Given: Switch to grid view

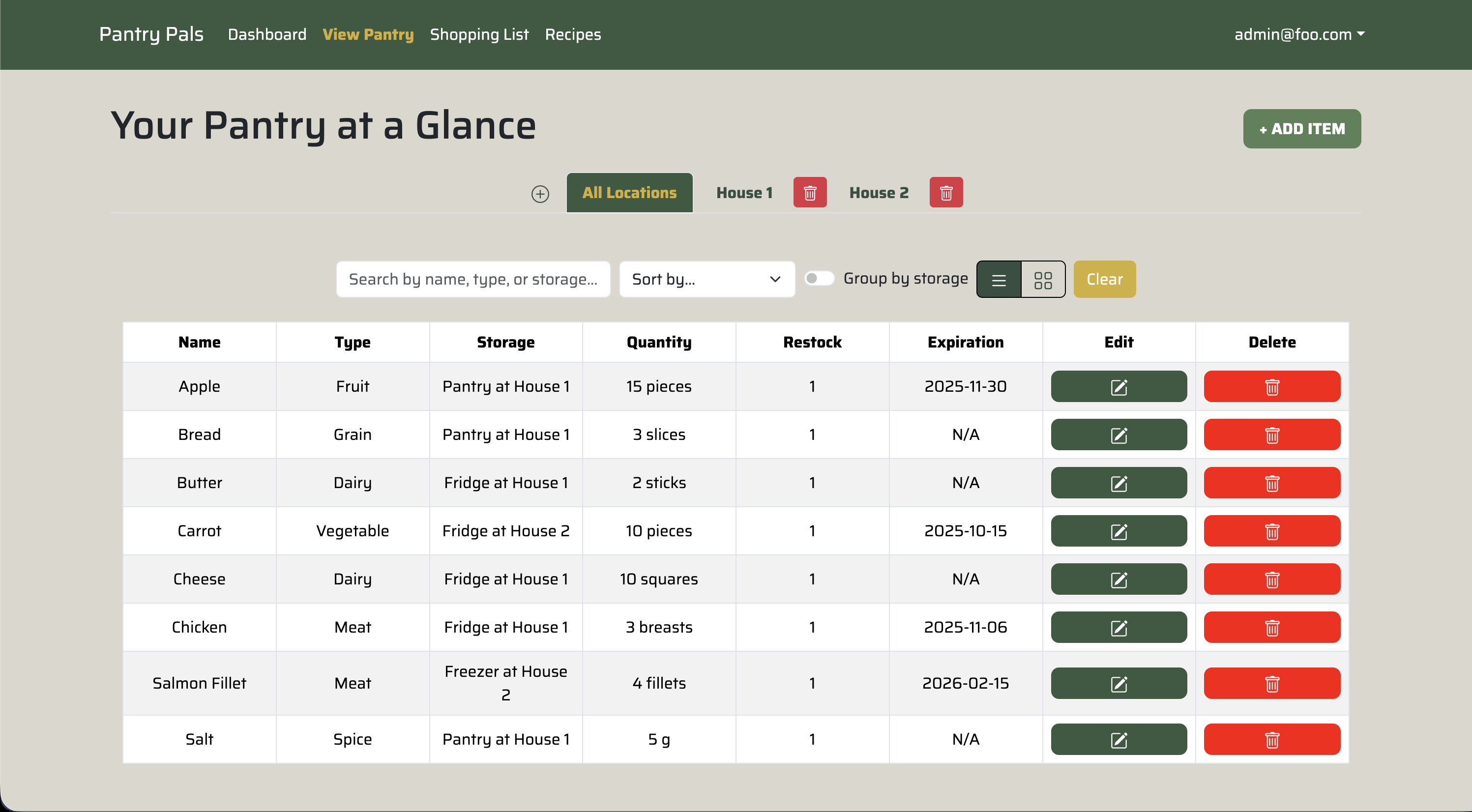Looking at the screenshot, I should 1043,279.
